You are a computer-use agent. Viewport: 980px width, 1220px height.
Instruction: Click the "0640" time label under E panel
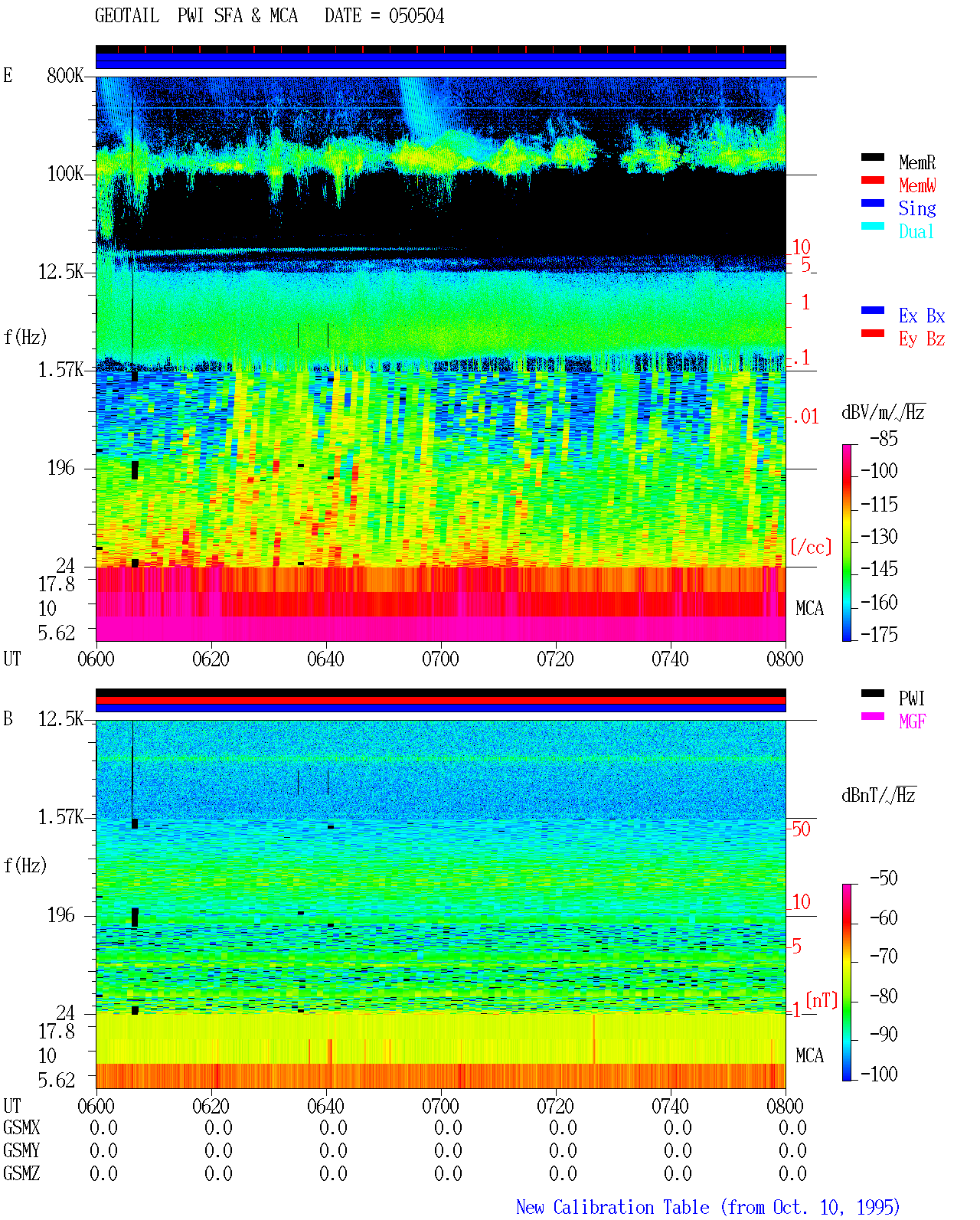326,659
